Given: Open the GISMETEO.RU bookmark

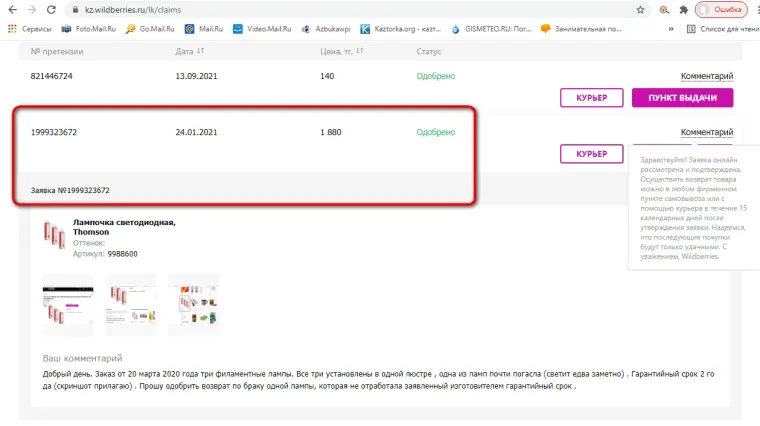Looking at the screenshot, I should 490,29.
